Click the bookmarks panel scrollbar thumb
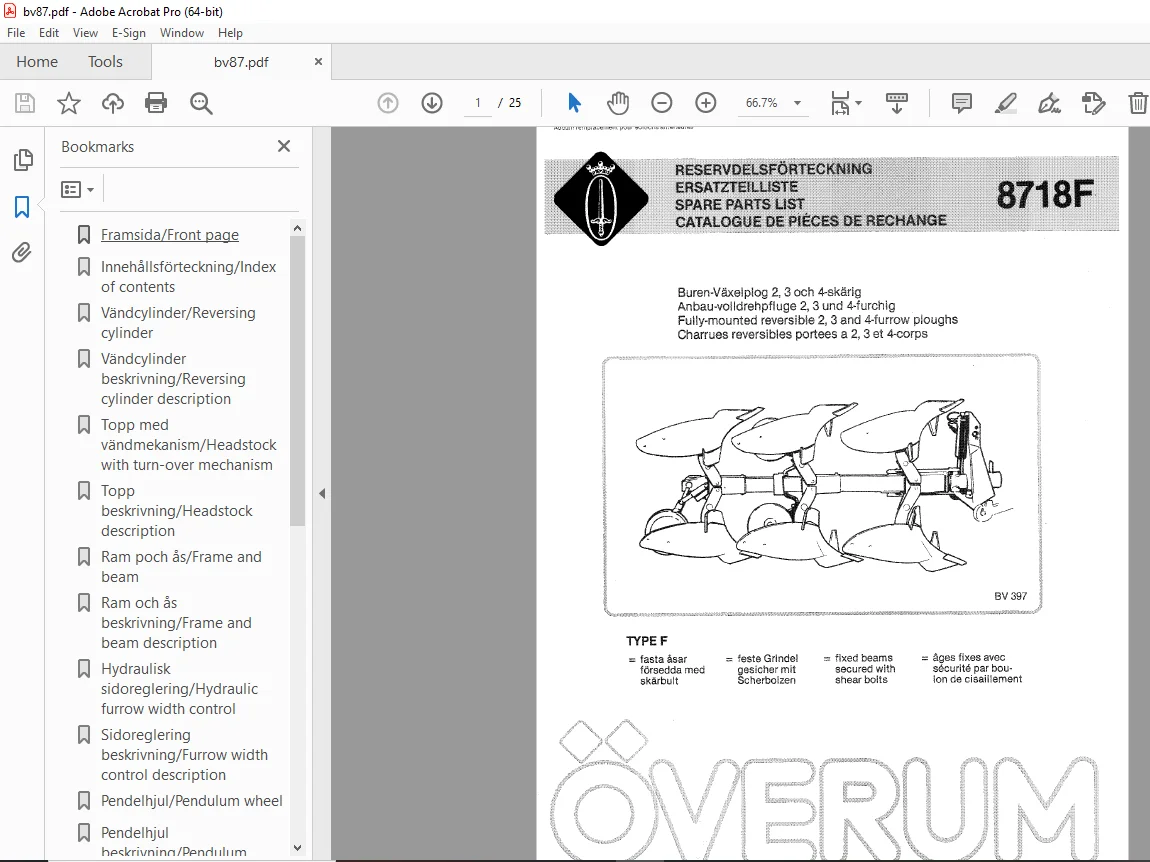Screen dimensions: 1150x862 click(297, 381)
